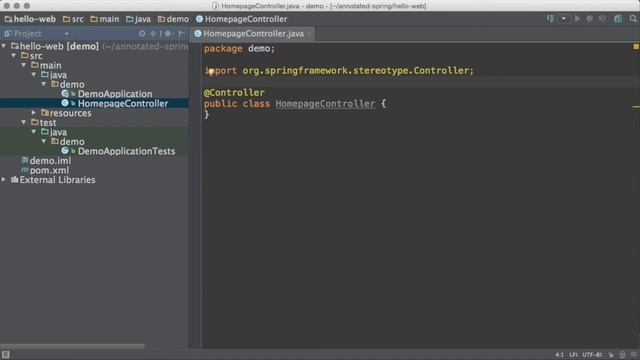Click main breadcrumb in navigation bar
Viewport: 640px width, 360px height.
[104, 19]
